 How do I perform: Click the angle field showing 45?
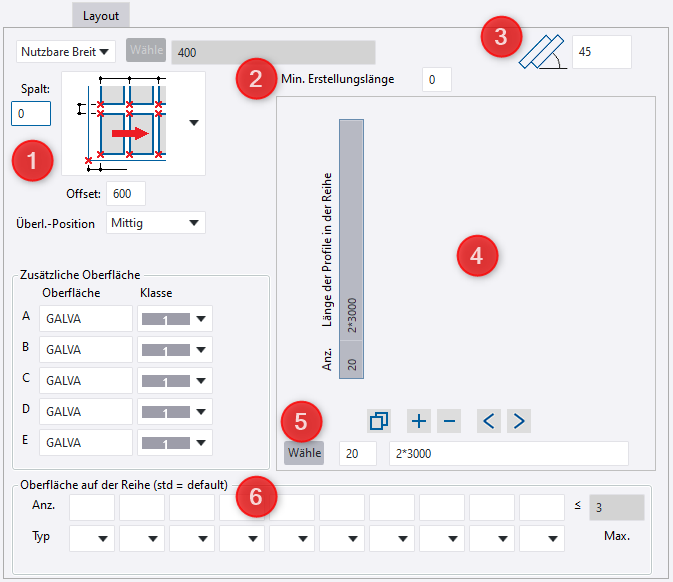coord(602,52)
